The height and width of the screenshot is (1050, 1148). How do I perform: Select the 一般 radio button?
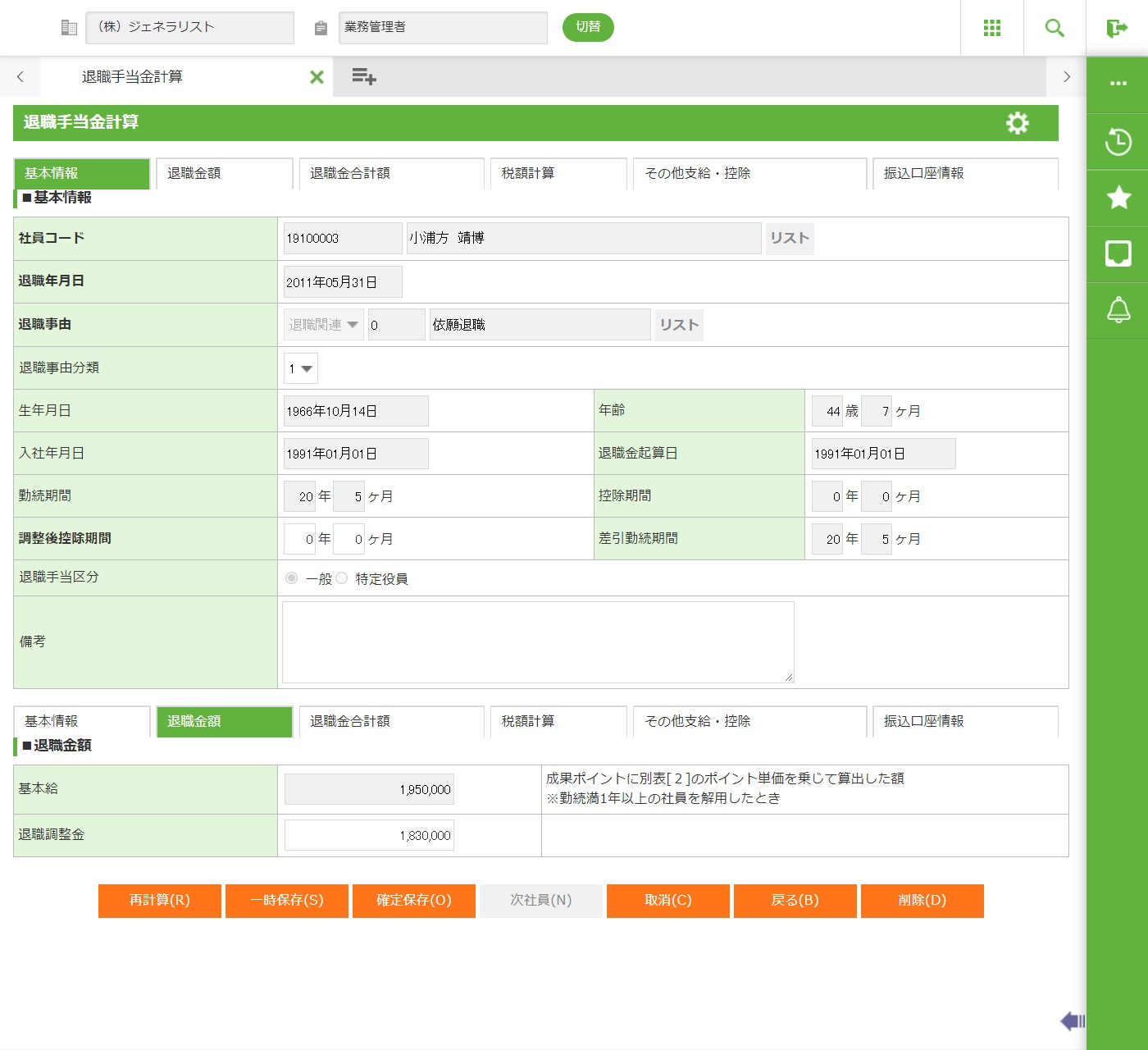point(291,578)
